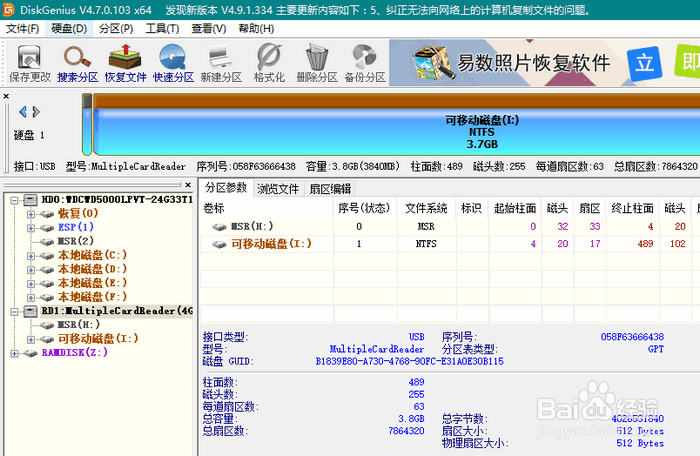Click the 文件系统 column header

tap(426, 208)
